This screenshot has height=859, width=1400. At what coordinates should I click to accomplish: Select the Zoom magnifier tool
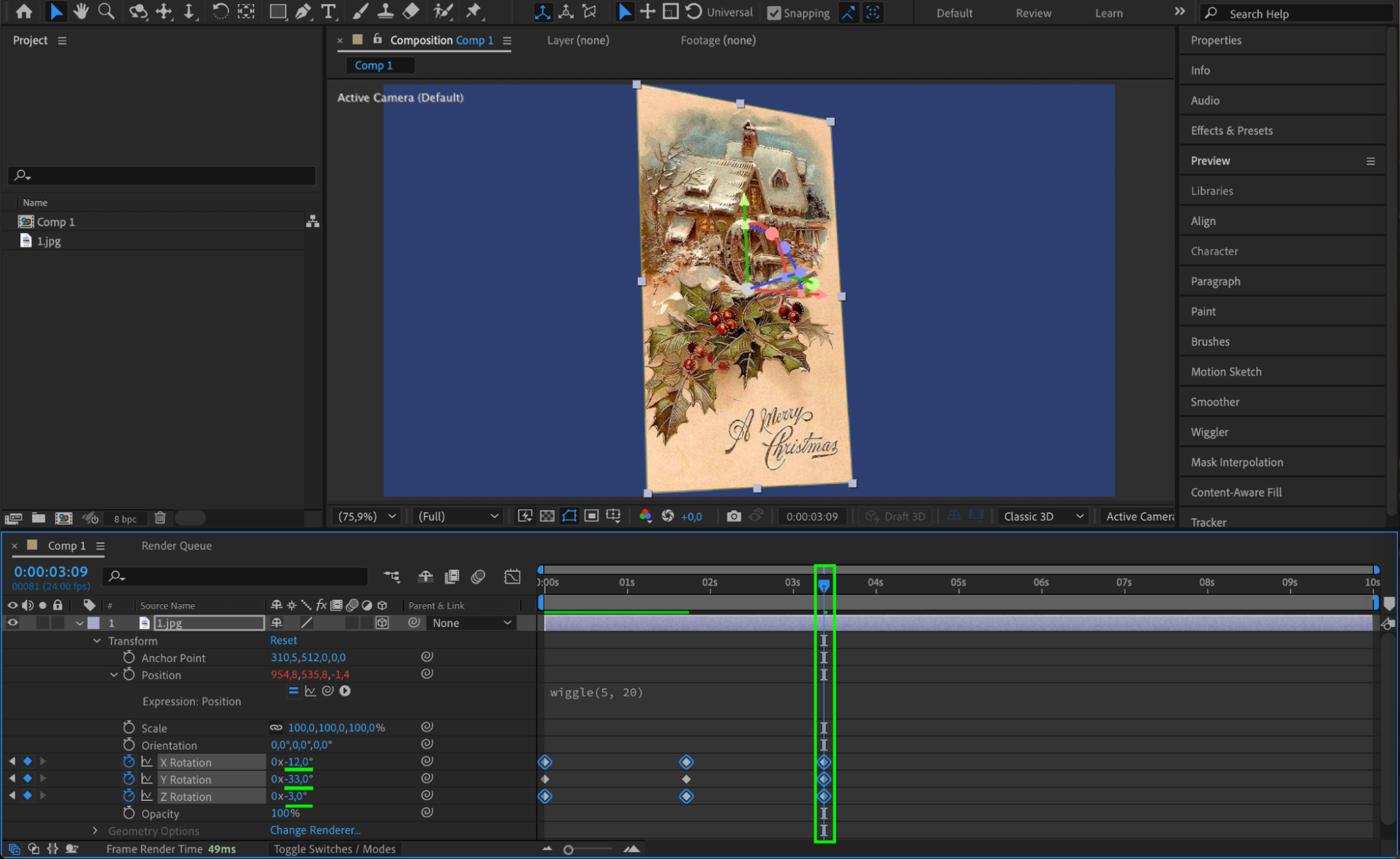(x=106, y=11)
